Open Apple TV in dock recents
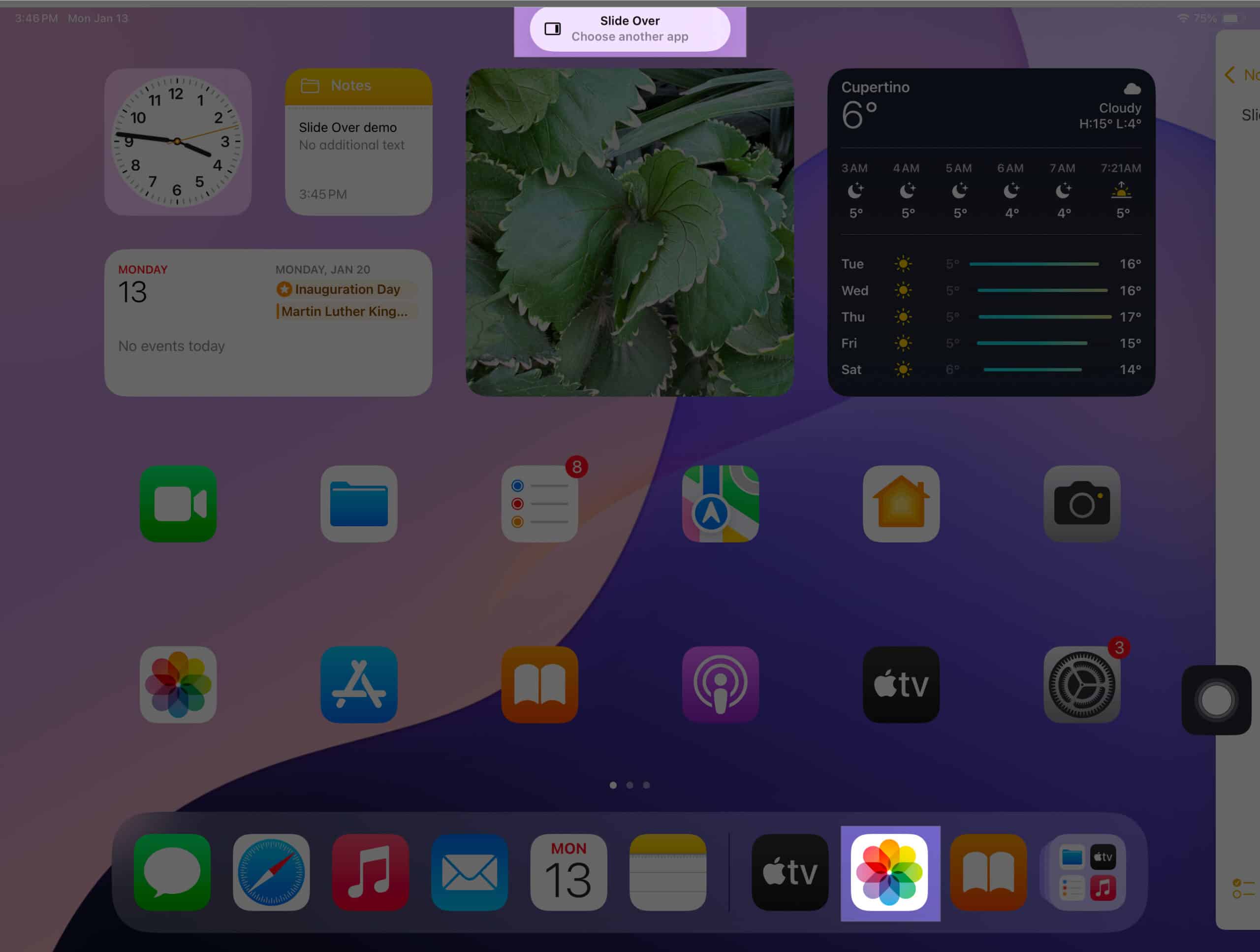 789,872
